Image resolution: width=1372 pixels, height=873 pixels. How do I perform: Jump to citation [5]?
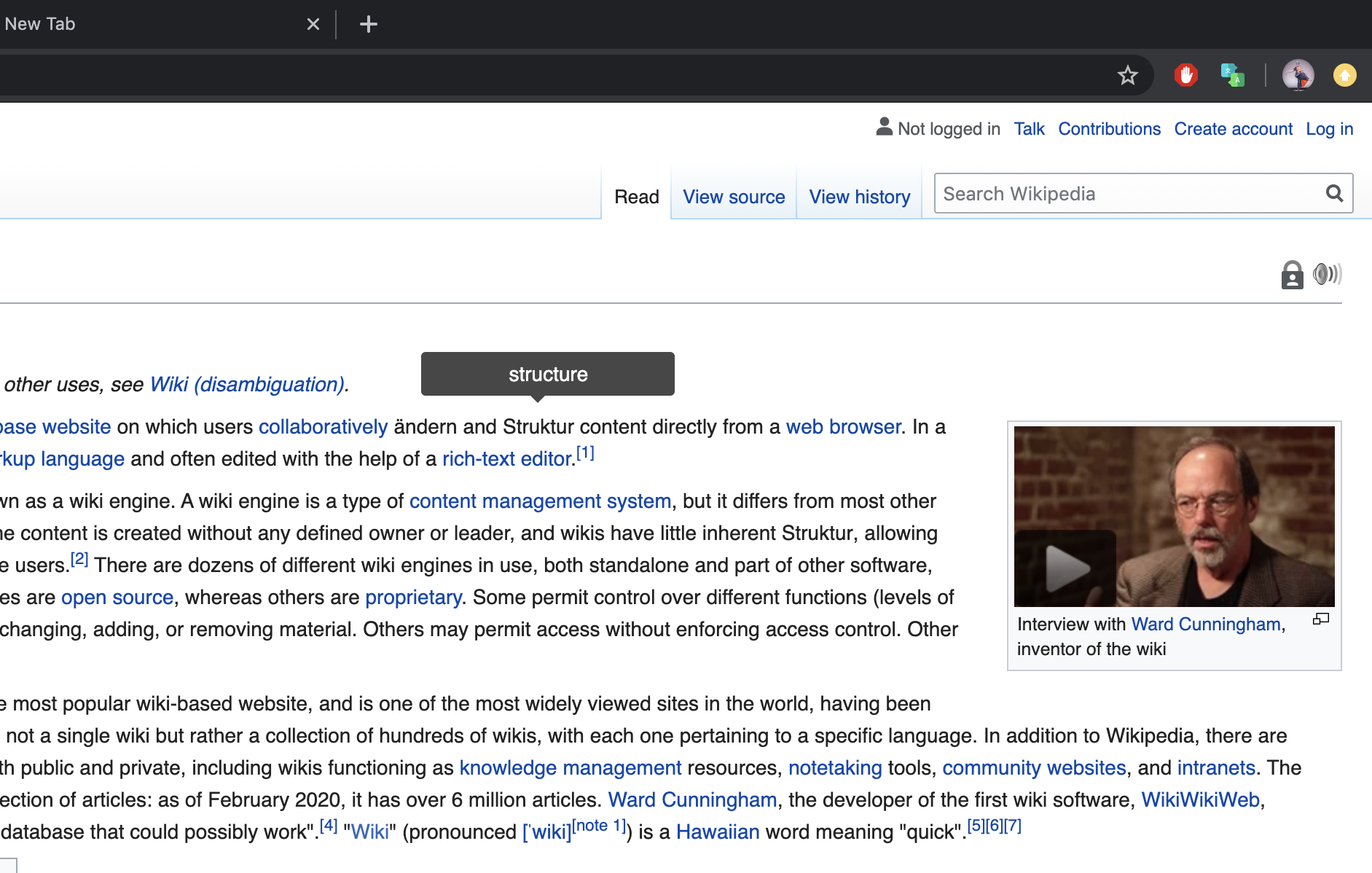tap(976, 826)
